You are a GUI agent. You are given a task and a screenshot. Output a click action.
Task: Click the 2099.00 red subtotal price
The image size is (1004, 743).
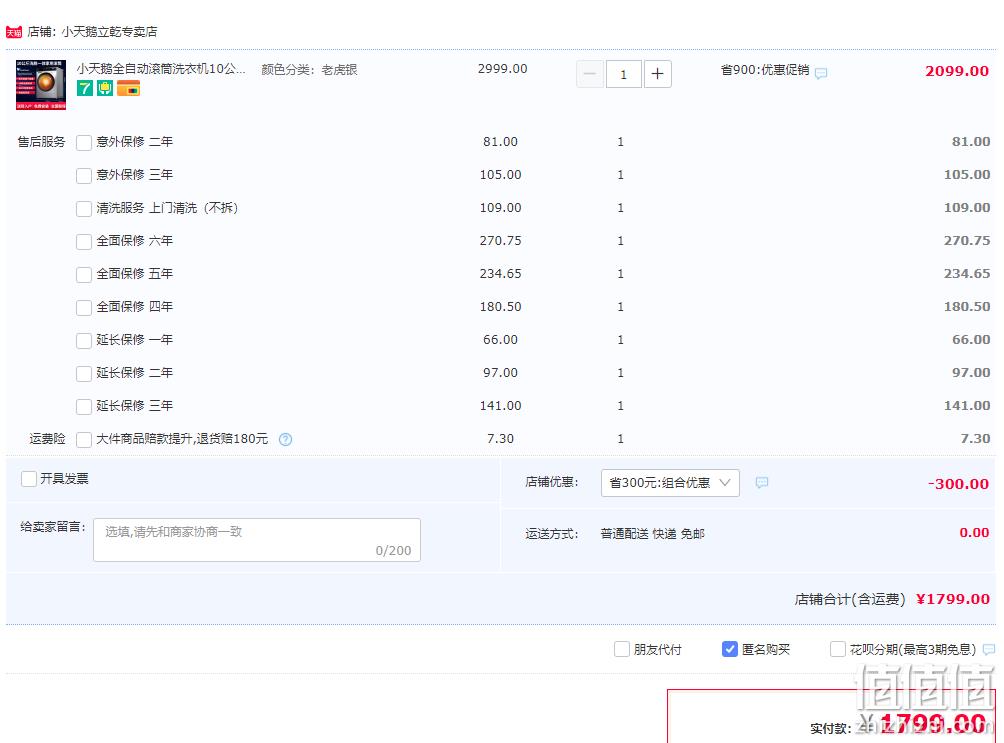pyautogui.click(x=957, y=71)
